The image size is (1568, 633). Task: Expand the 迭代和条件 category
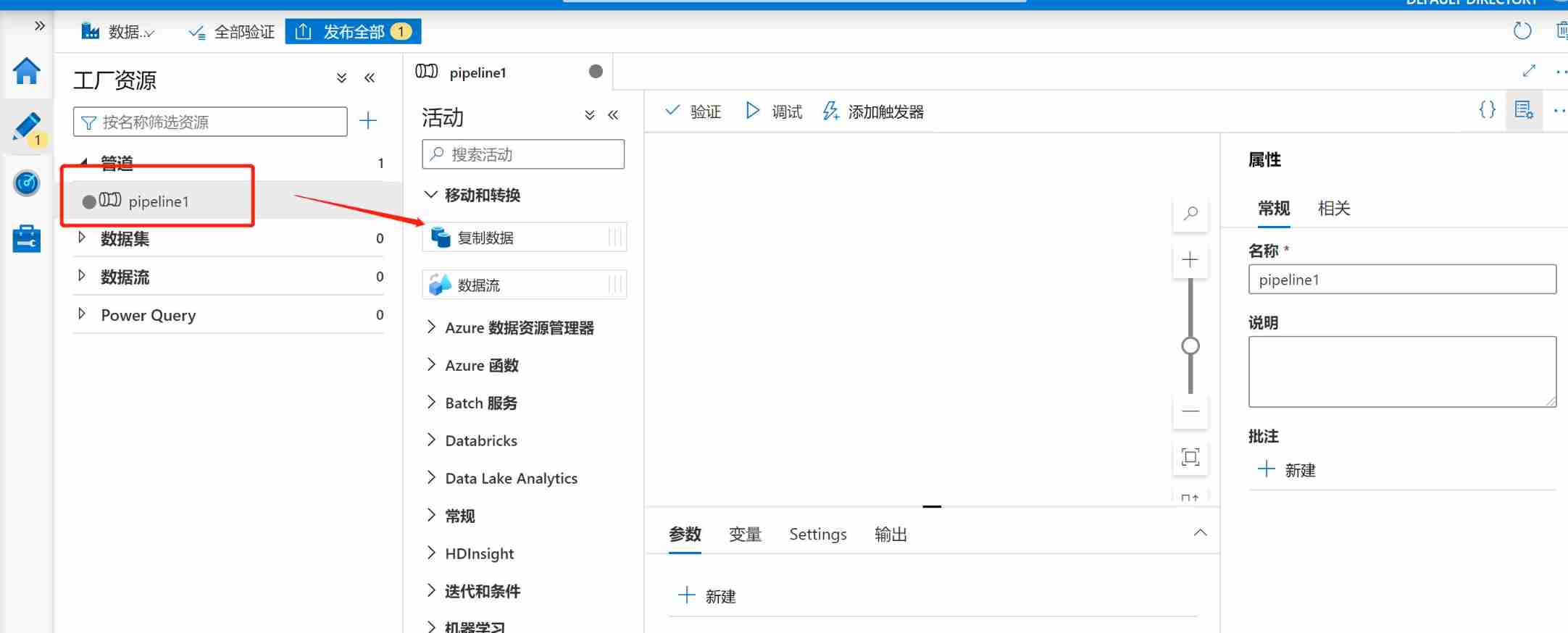click(431, 590)
